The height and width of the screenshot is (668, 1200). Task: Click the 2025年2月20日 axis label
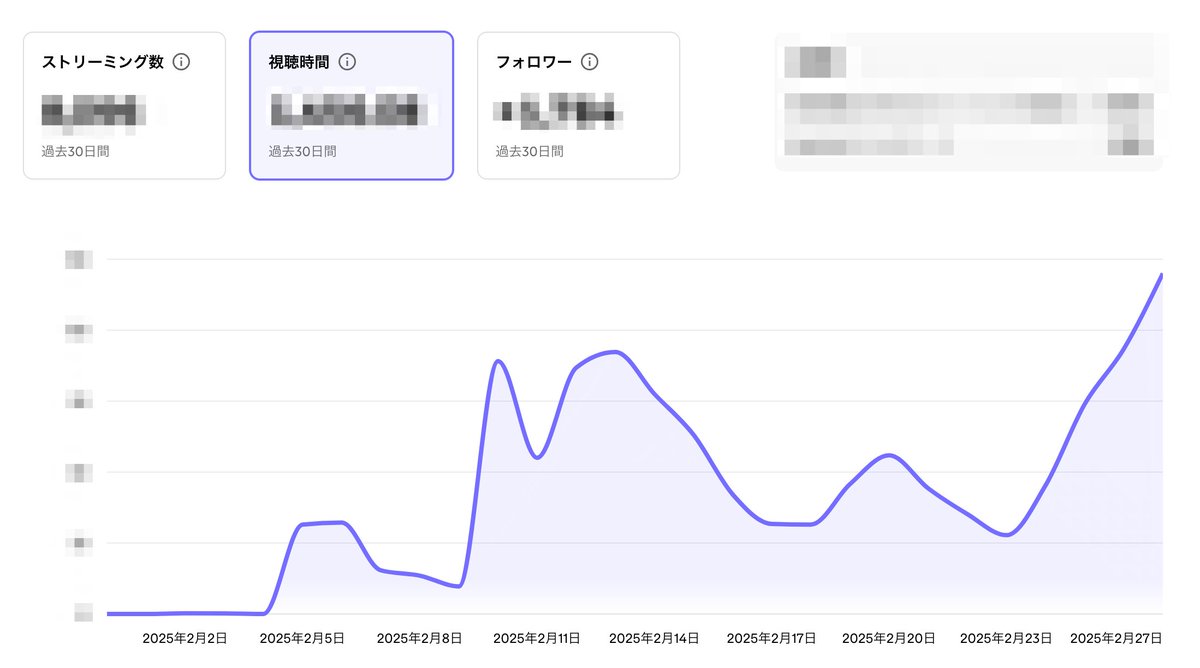point(888,638)
